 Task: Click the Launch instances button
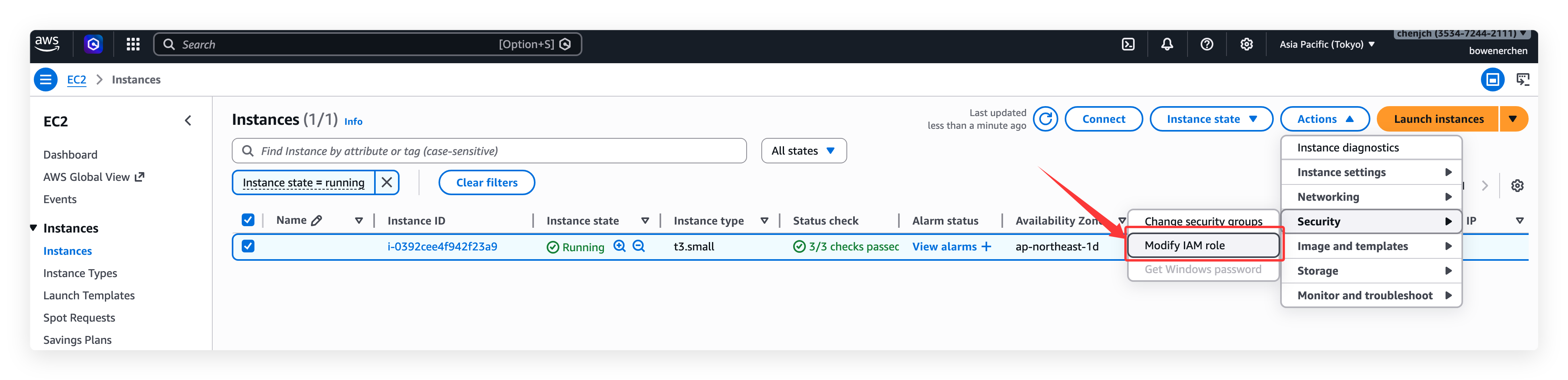tap(1438, 119)
